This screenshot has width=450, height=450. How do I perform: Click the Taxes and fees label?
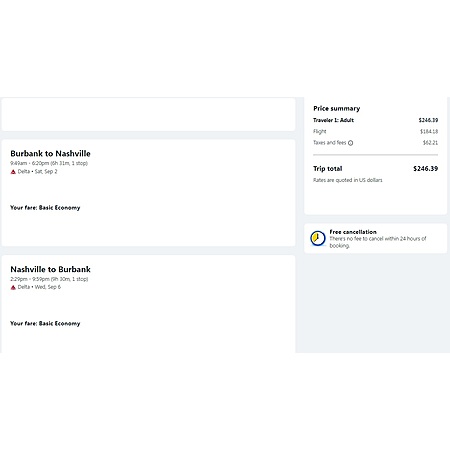[329, 143]
